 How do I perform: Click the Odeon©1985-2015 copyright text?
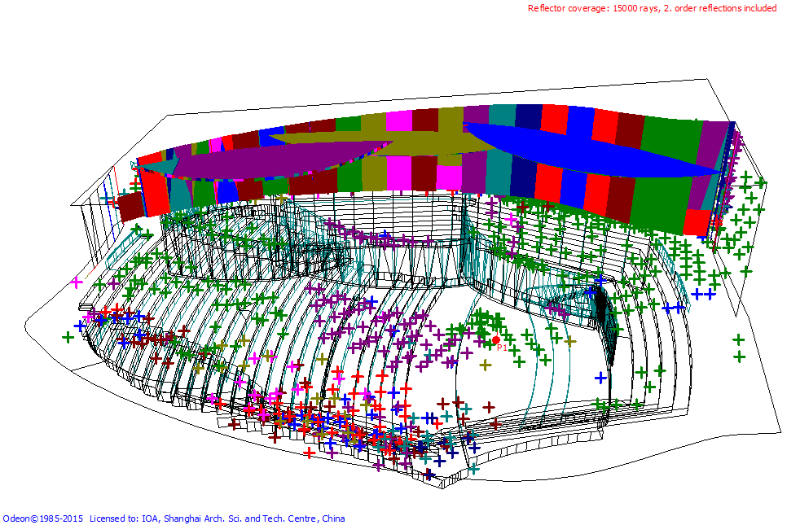[42, 518]
